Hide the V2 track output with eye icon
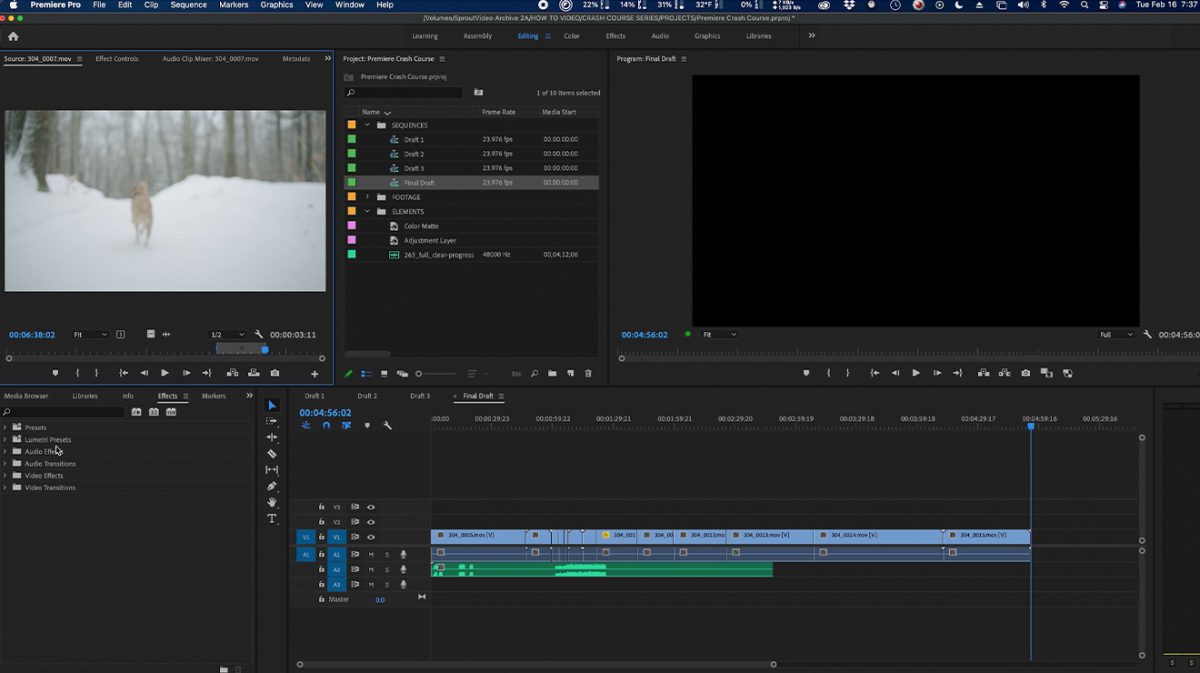Viewport: 1200px width, 673px height. click(x=371, y=522)
